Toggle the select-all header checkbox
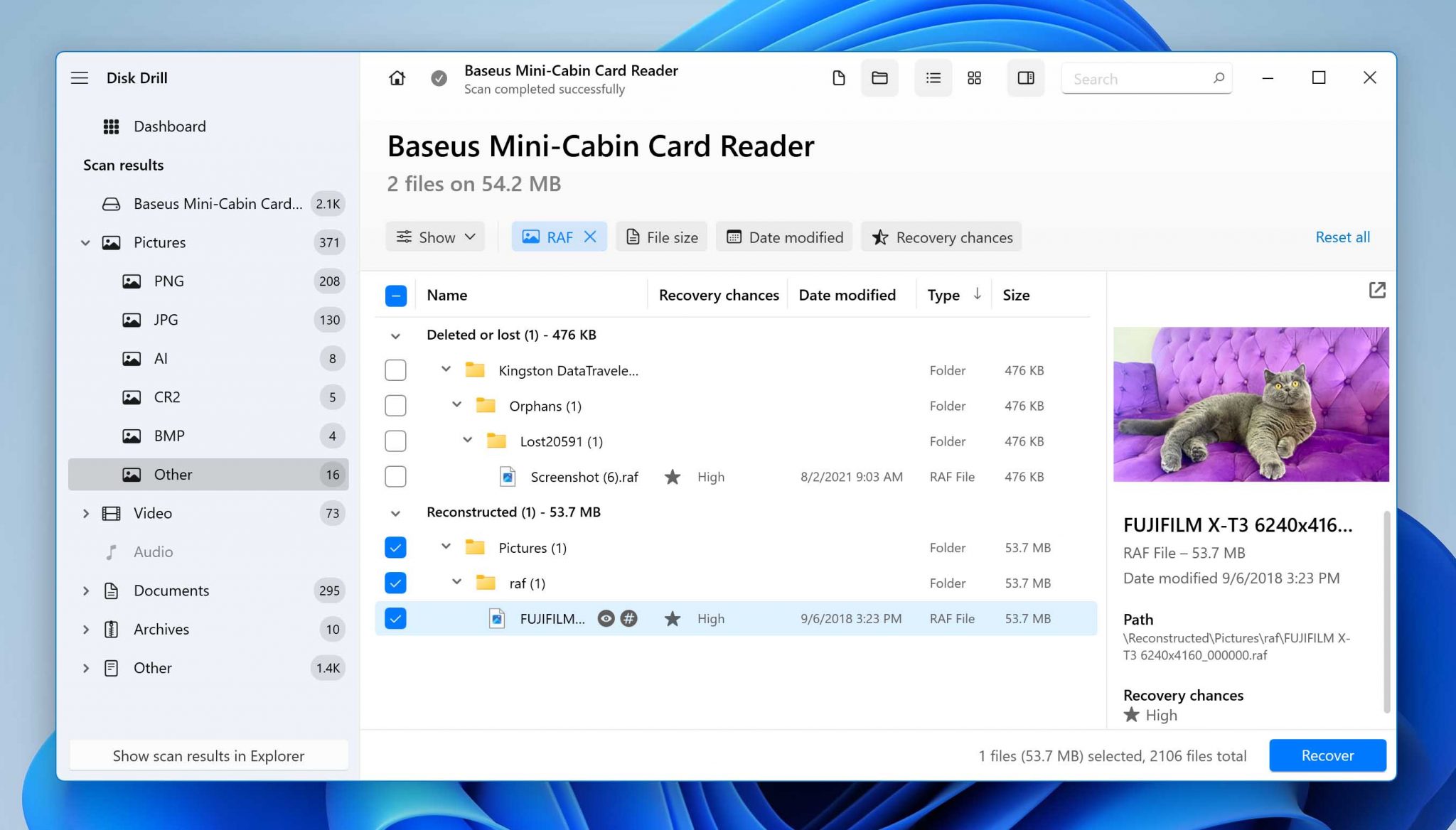The width and height of the screenshot is (1456, 830). coord(395,296)
